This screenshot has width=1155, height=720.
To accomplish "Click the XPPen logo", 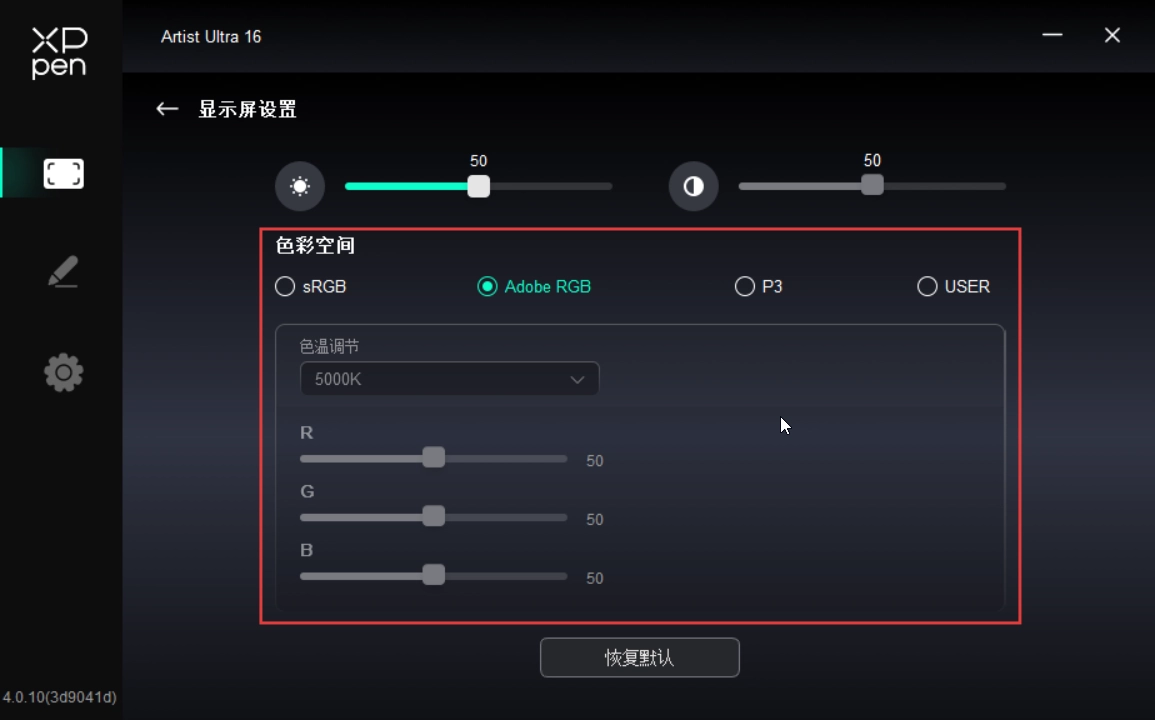I will pos(60,52).
